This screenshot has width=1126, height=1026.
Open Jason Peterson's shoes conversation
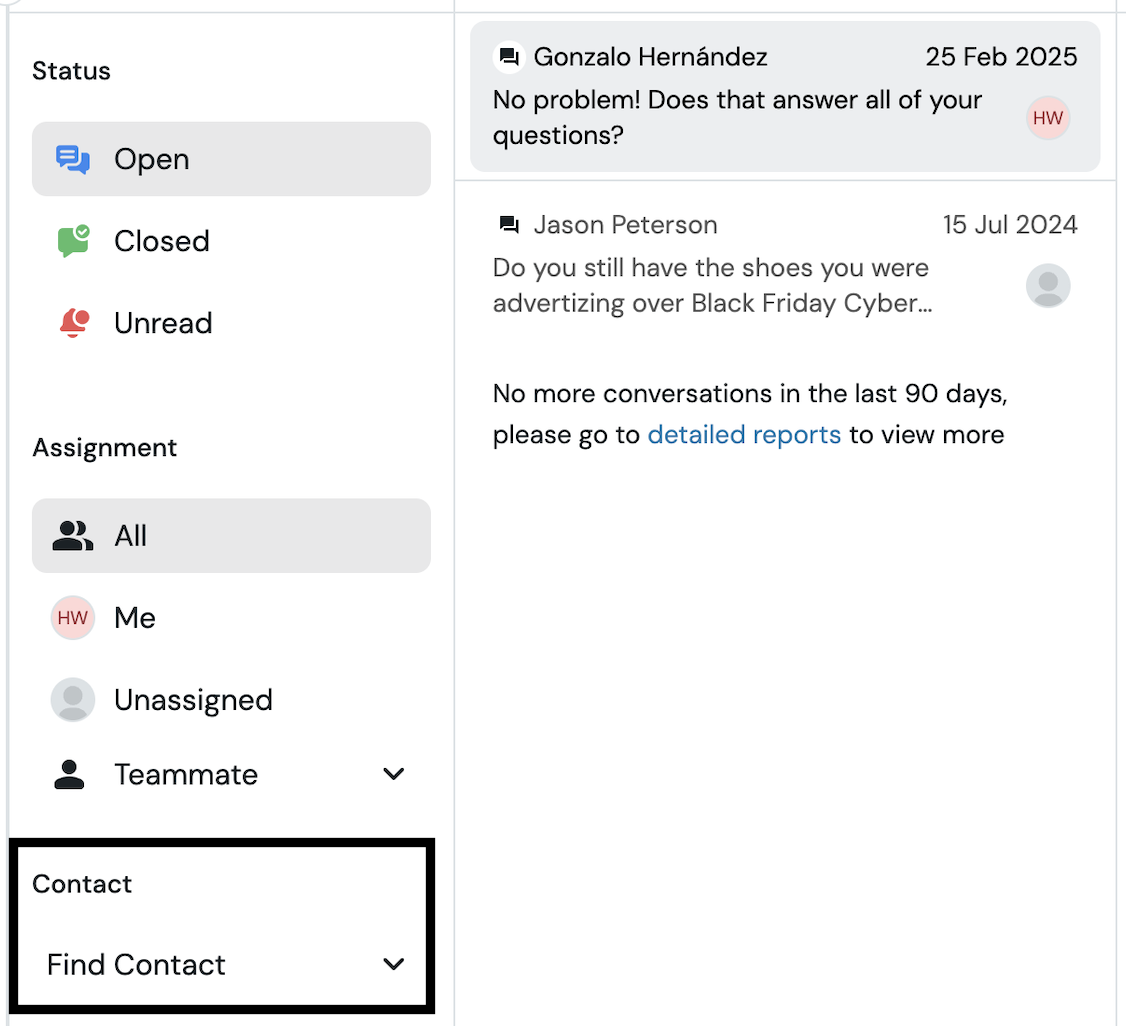[785, 264]
